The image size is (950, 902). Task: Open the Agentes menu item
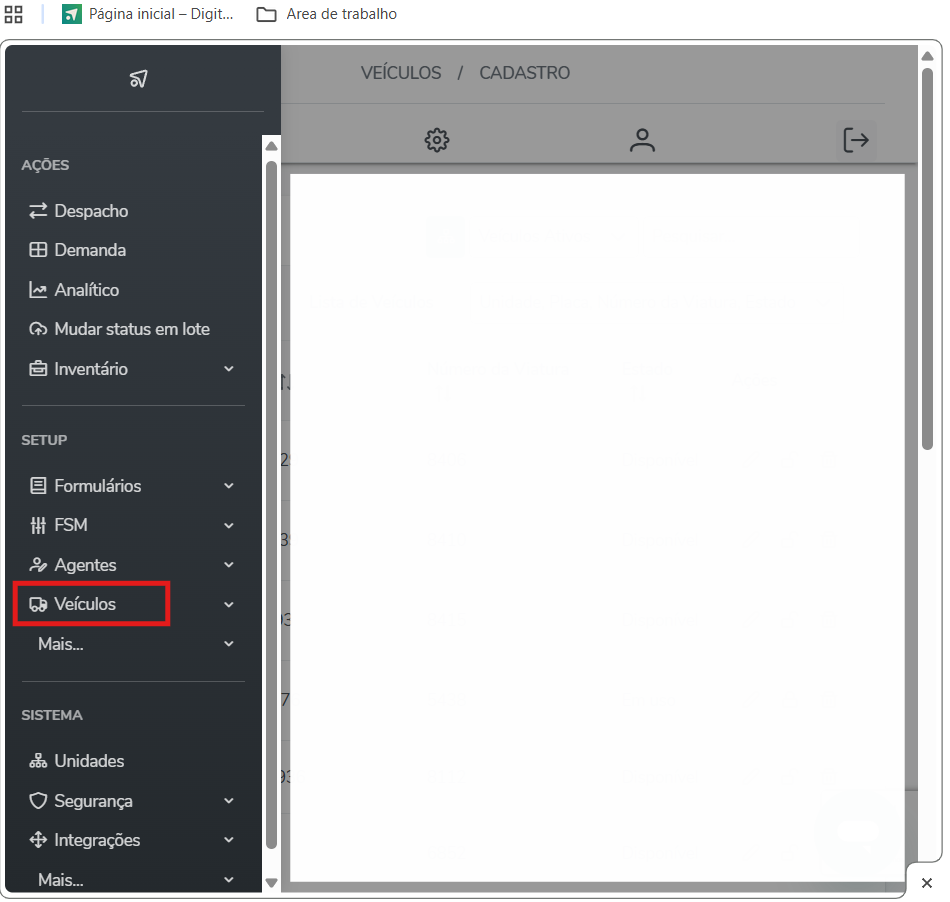(x=85, y=565)
